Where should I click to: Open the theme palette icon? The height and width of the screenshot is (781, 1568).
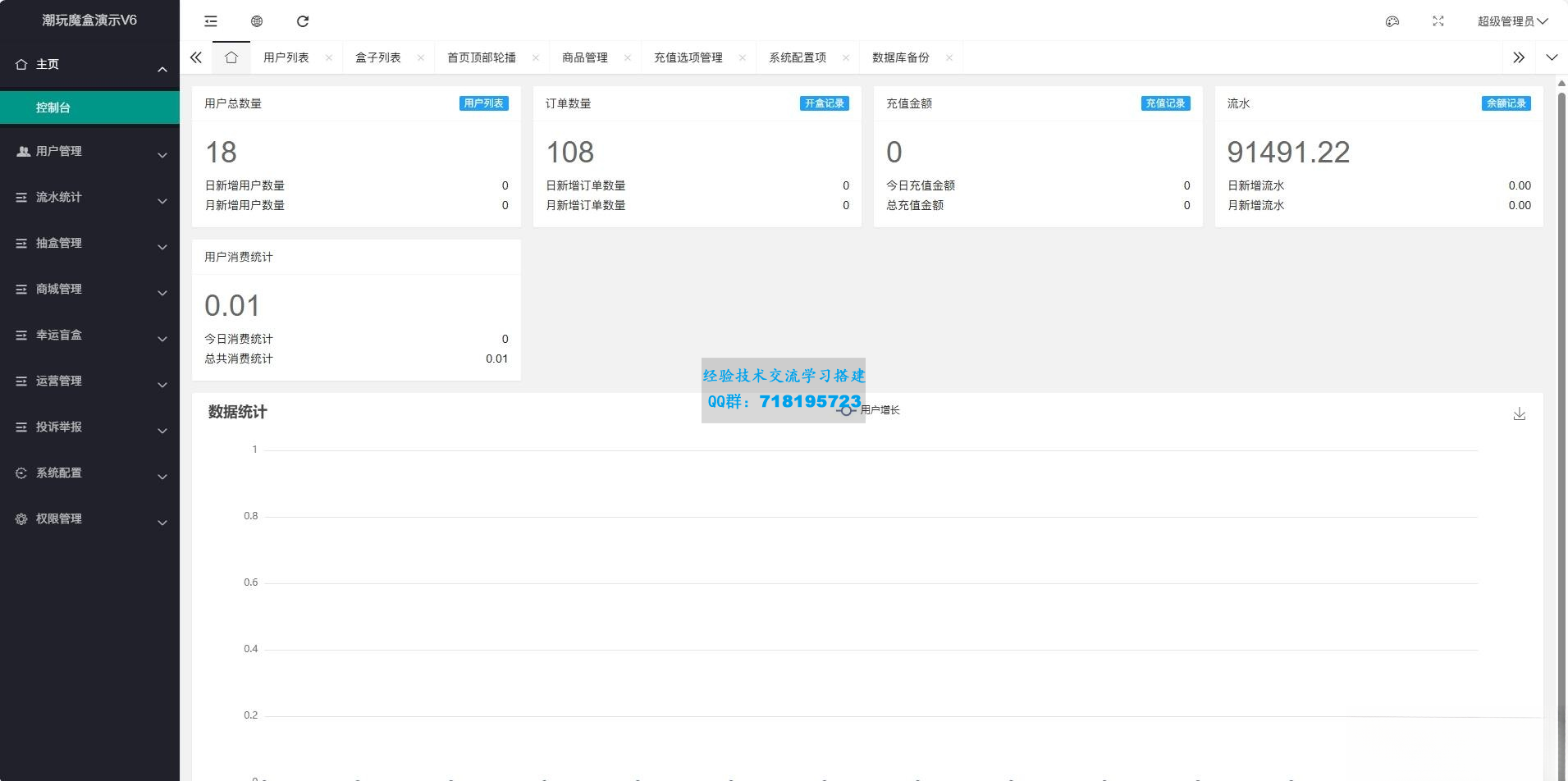[1392, 21]
